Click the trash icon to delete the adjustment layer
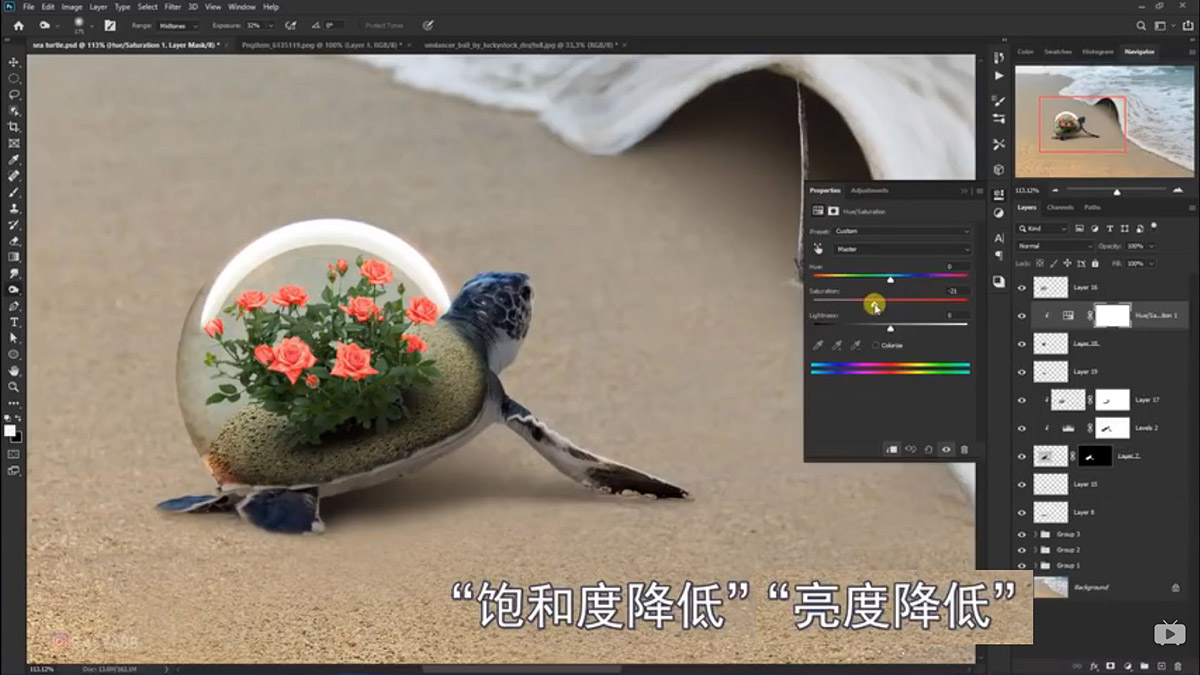This screenshot has width=1200, height=675. pyautogui.click(x=965, y=449)
